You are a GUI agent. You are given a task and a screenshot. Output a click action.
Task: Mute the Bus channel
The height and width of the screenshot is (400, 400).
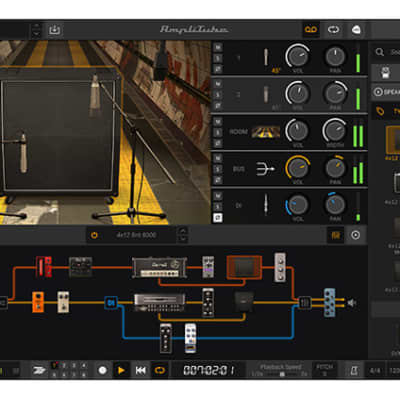pos(218,158)
